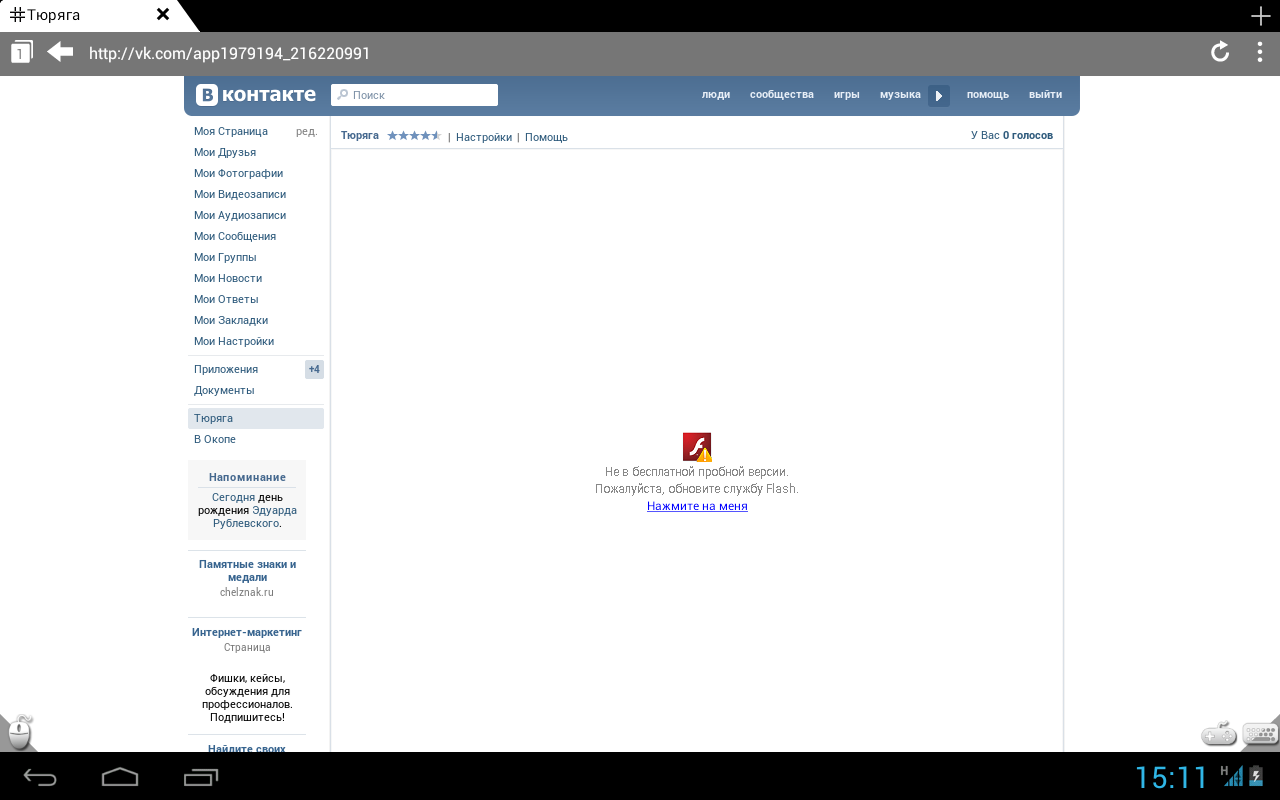Tap the Android back navigation button
The width and height of the screenshot is (1280, 800).
pyautogui.click(x=40, y=777)
